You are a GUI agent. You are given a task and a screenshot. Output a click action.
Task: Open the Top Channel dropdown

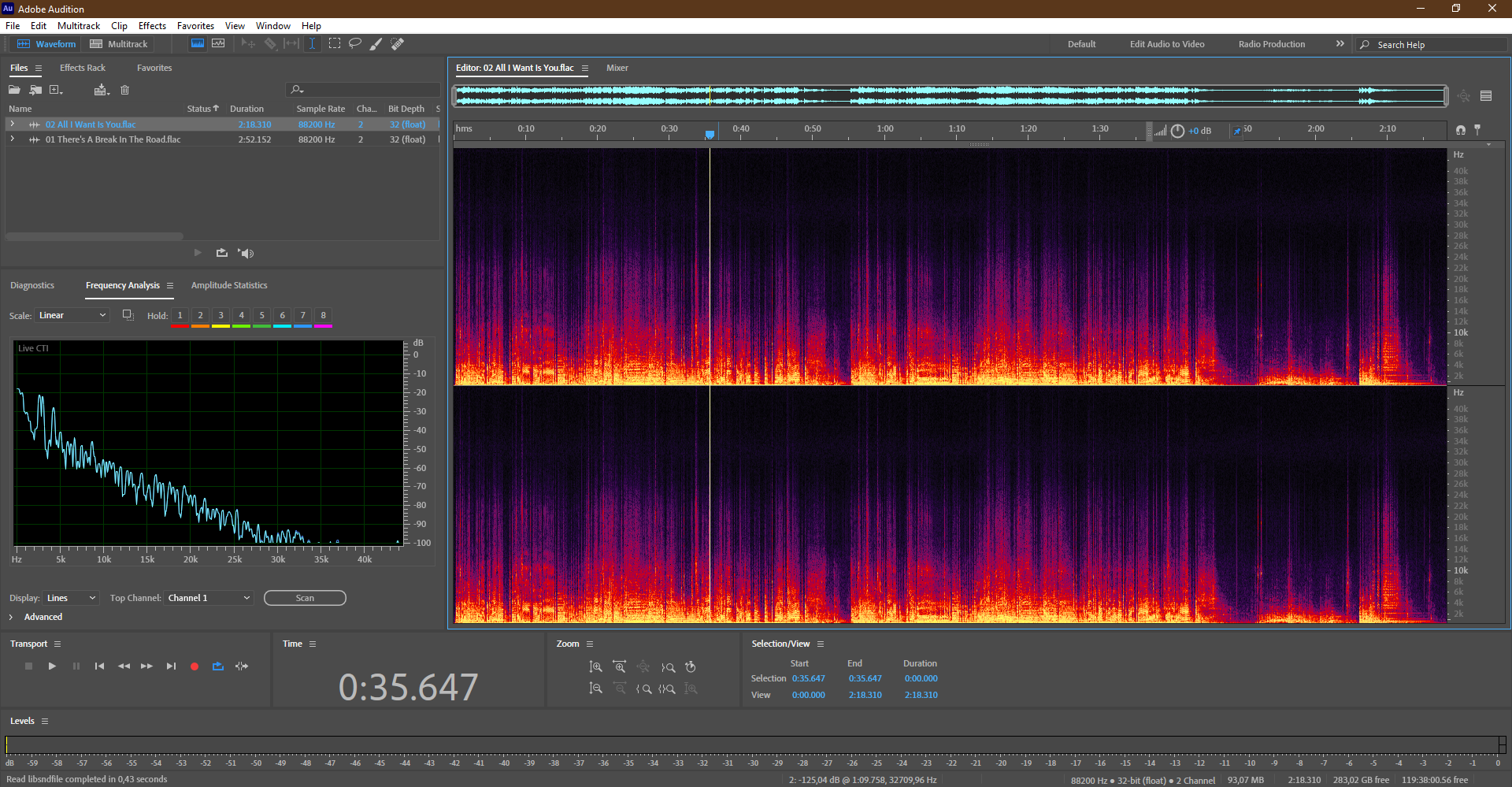(x=209, y=598)
